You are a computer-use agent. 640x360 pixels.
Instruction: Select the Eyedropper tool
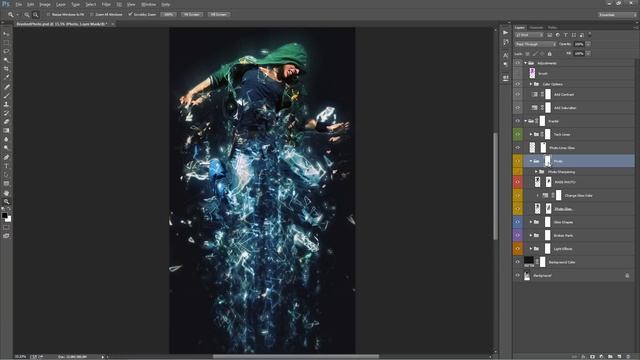tap(6, 78)
